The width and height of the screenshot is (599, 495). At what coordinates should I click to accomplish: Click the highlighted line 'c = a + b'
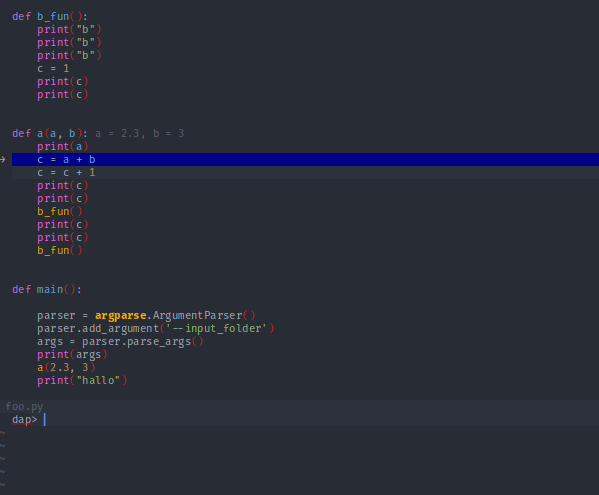305,160
